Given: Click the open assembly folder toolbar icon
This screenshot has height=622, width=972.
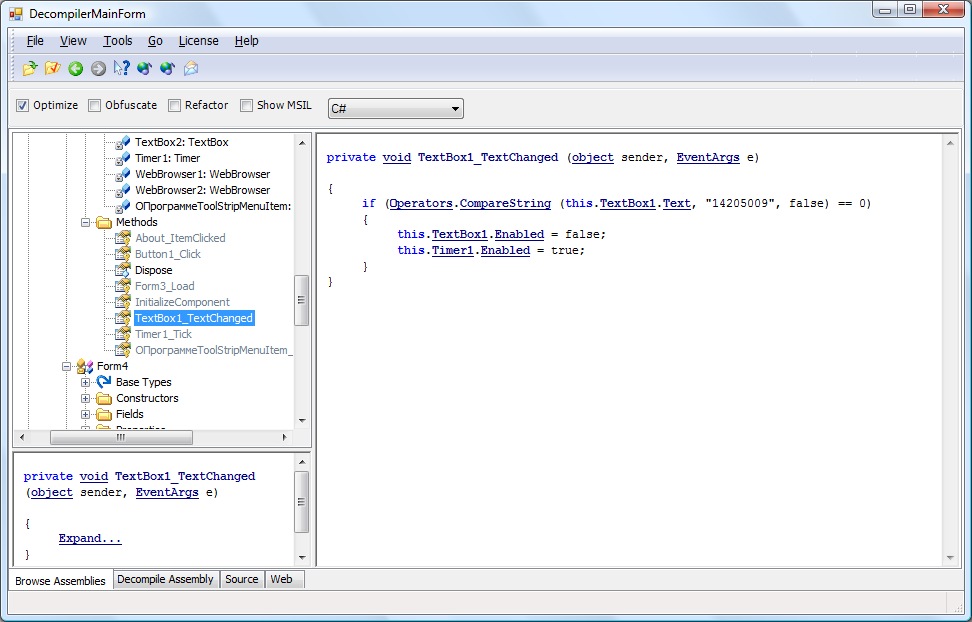Looking at the screenshot, I should click(30, 68).
